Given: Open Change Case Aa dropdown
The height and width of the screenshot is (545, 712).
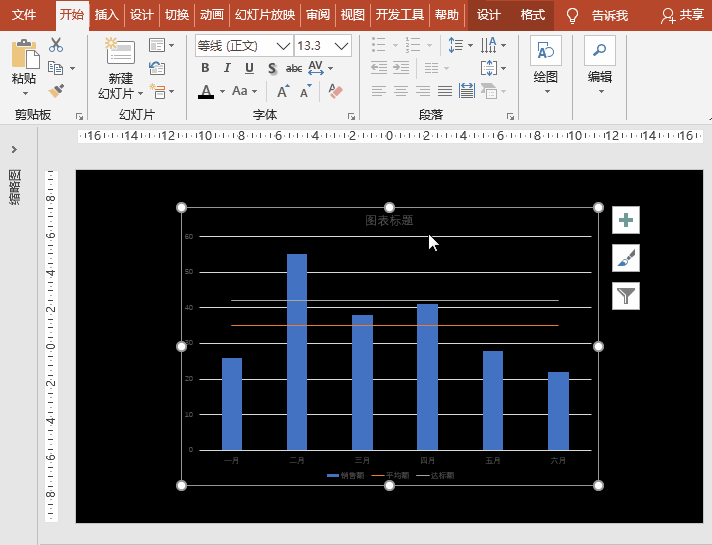Looking at the screenshot, I should pyautogui.click(x=244, y=91).
